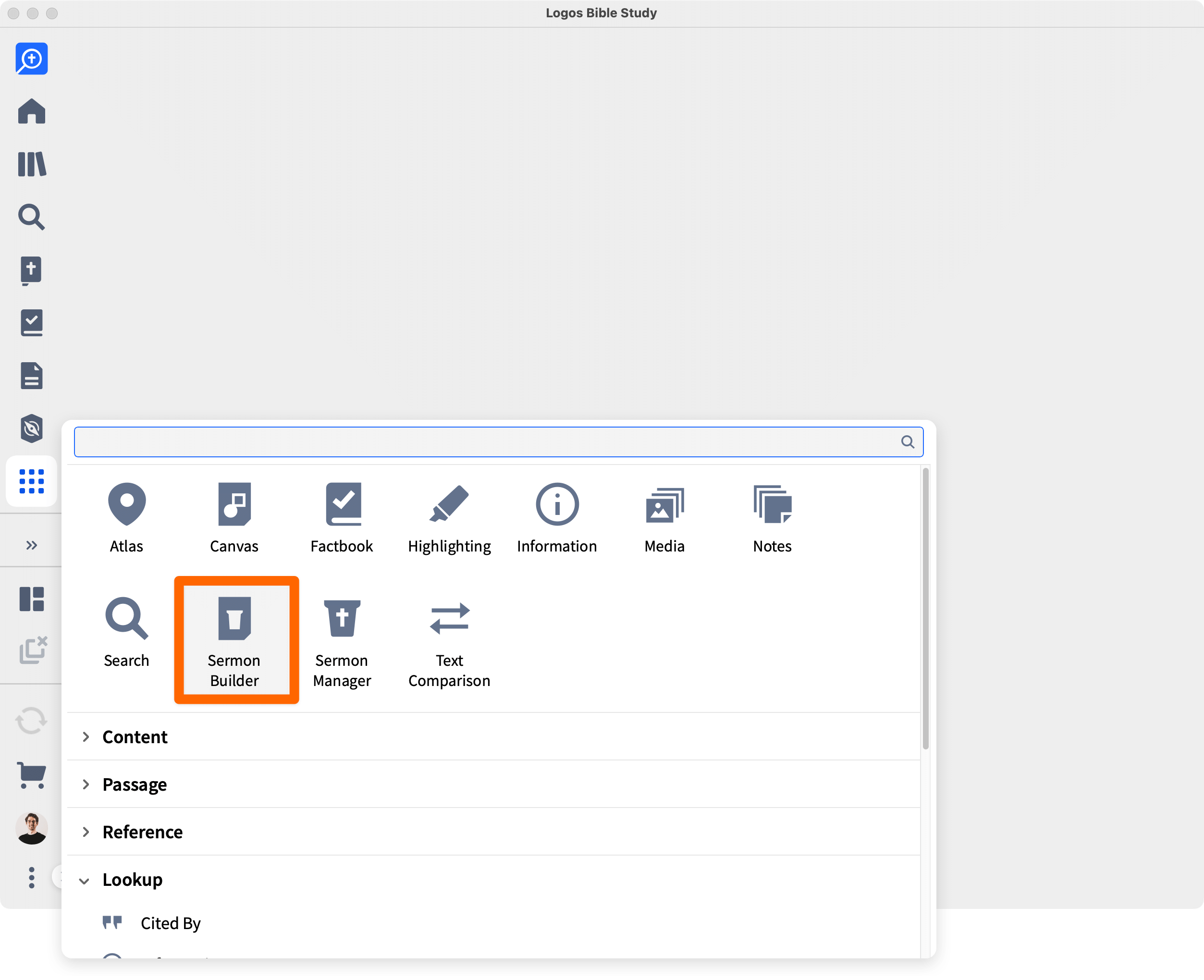The height and width of the screenshot is (980, 1204).
Task: Expand the Content section
Action: tap(493, 737)
